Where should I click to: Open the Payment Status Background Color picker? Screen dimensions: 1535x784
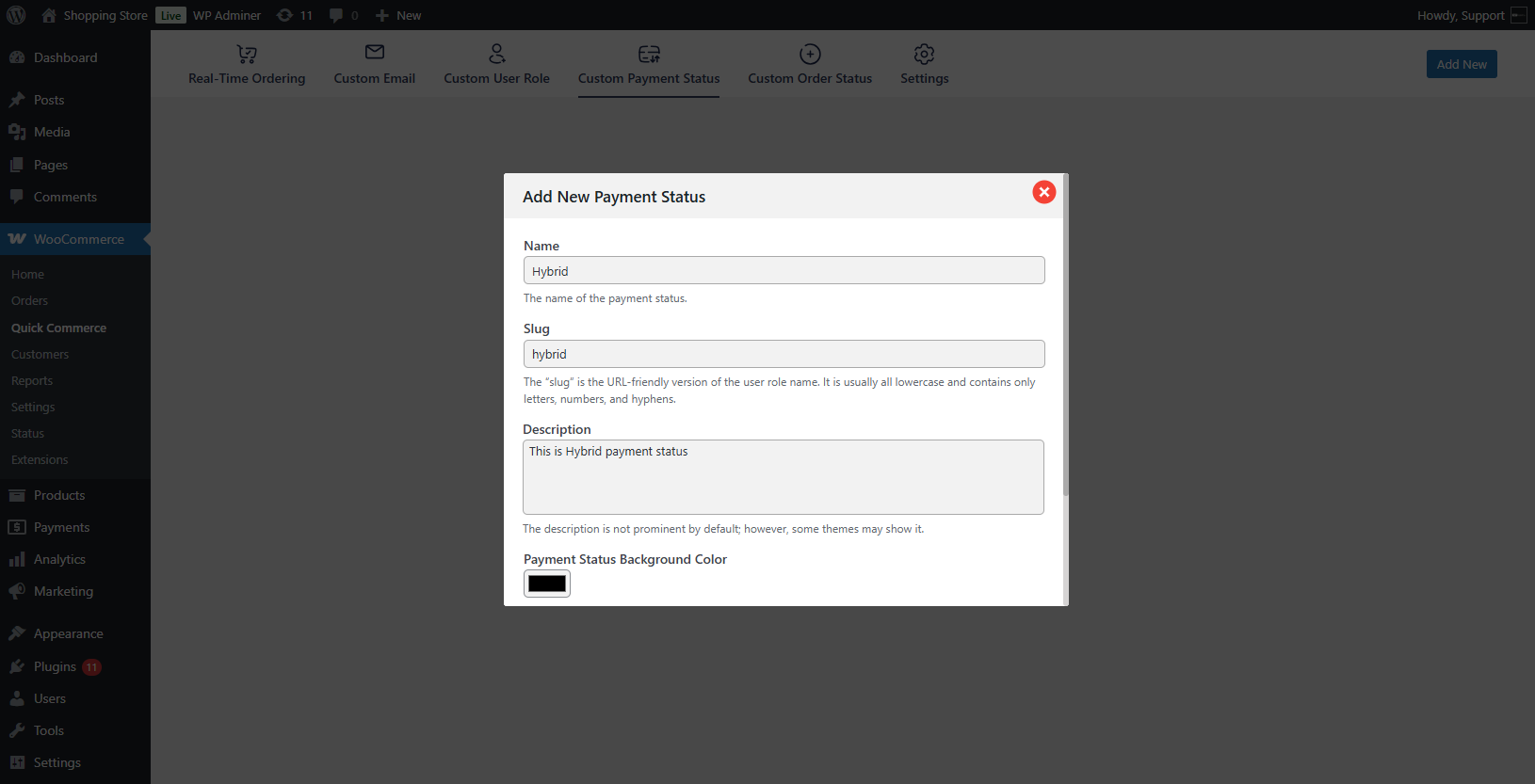(547, 584)
